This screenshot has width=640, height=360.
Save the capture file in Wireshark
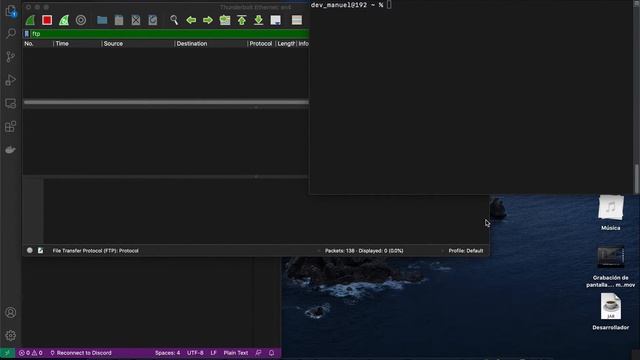tap(119, 20)
